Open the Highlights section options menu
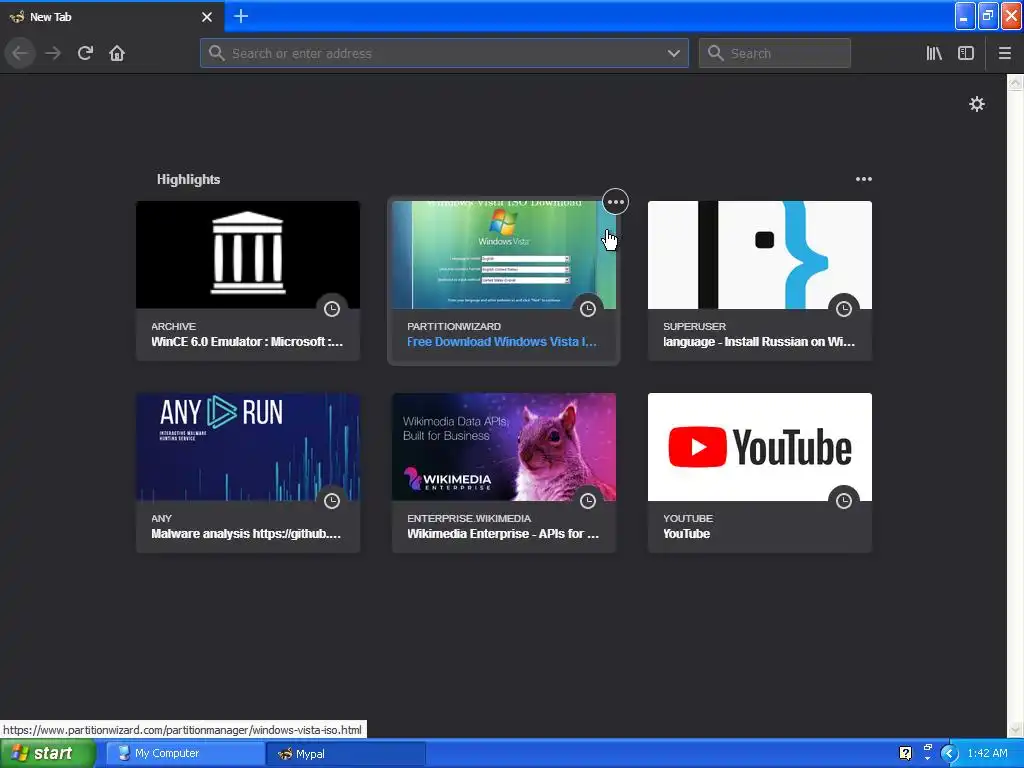The image size is (1024, 768). [863, 179]
